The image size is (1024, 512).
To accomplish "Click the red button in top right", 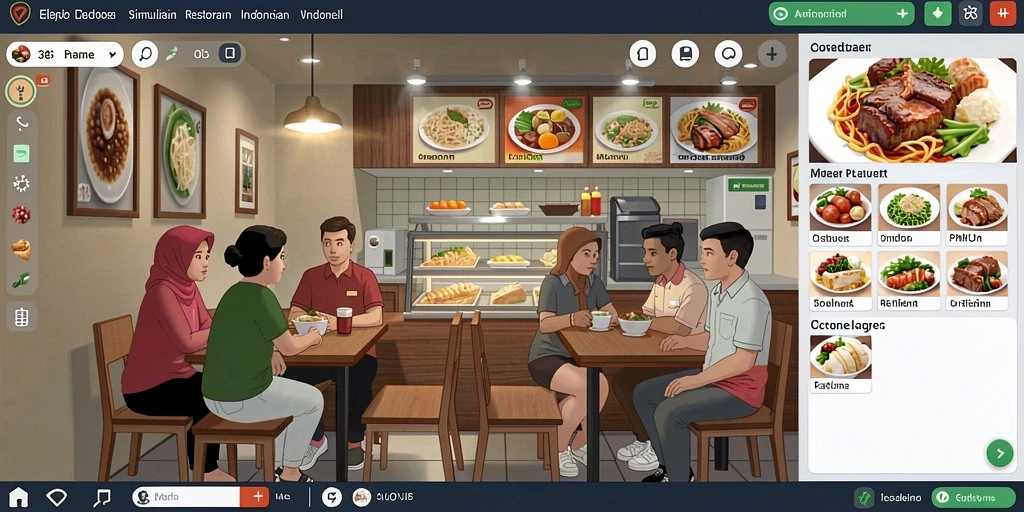I will (x=1002, y=14).
